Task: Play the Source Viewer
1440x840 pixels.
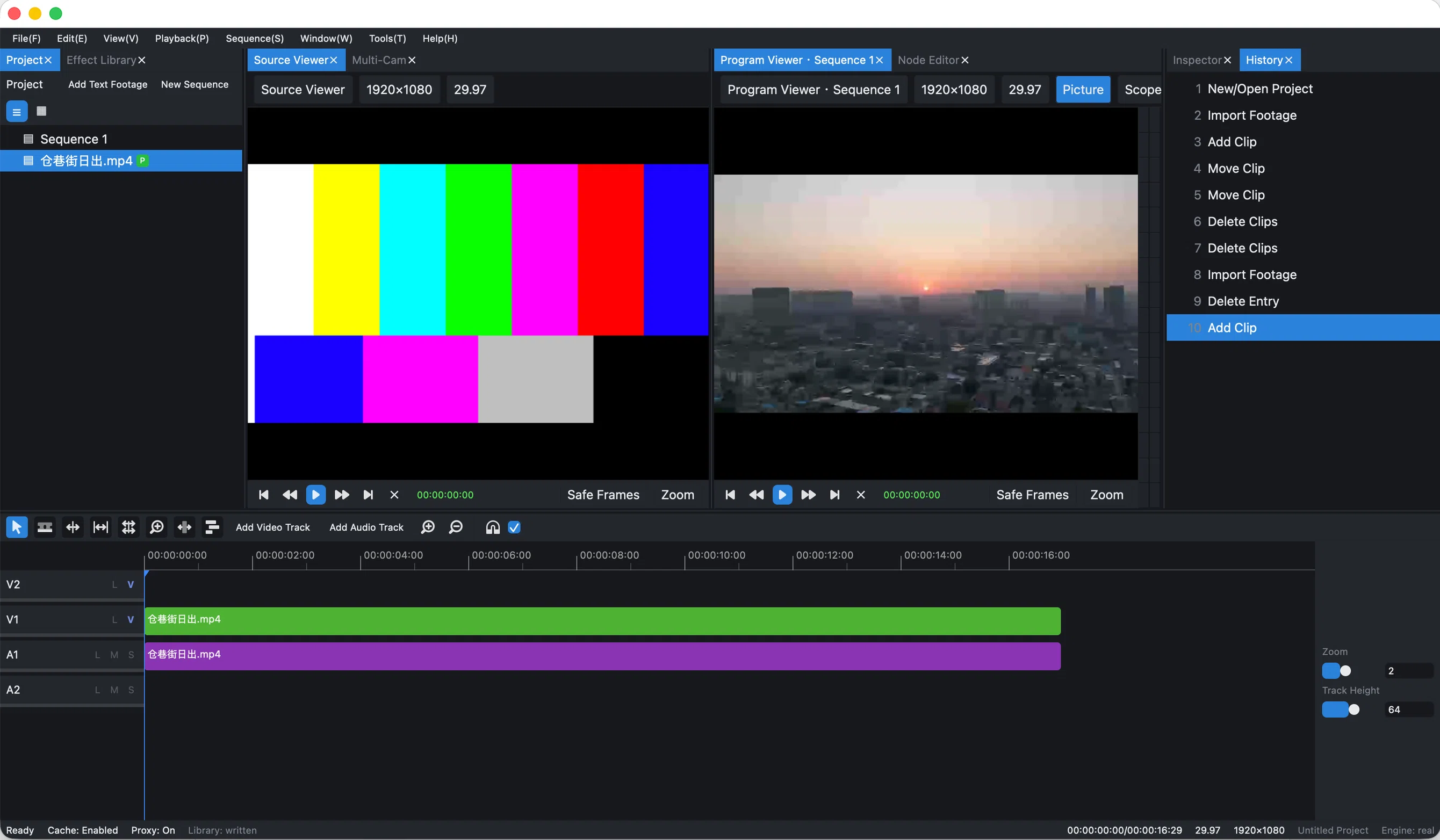Action: click(x=315, y=495)
